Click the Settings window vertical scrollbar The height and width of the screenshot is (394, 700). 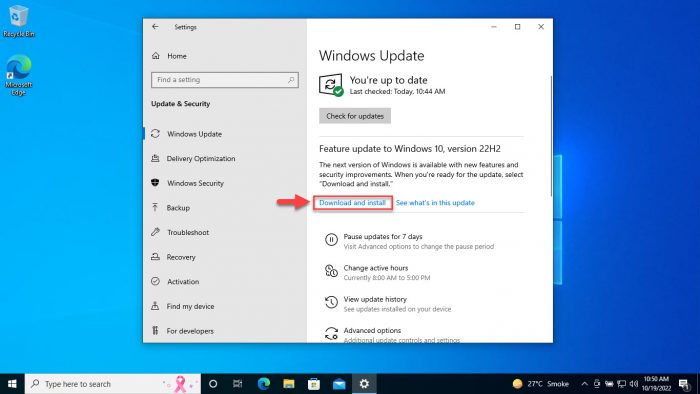click(x=551, y=136)
